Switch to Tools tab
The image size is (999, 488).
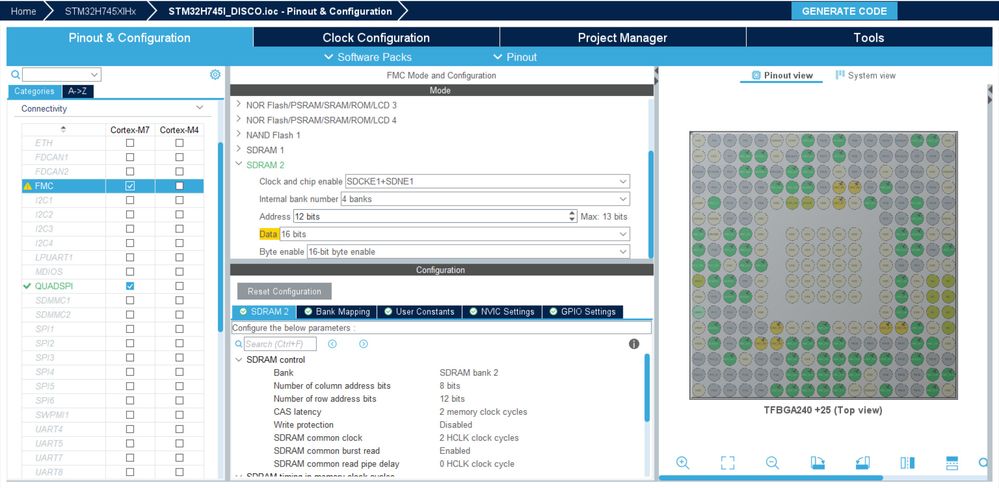tap(868, 38)
